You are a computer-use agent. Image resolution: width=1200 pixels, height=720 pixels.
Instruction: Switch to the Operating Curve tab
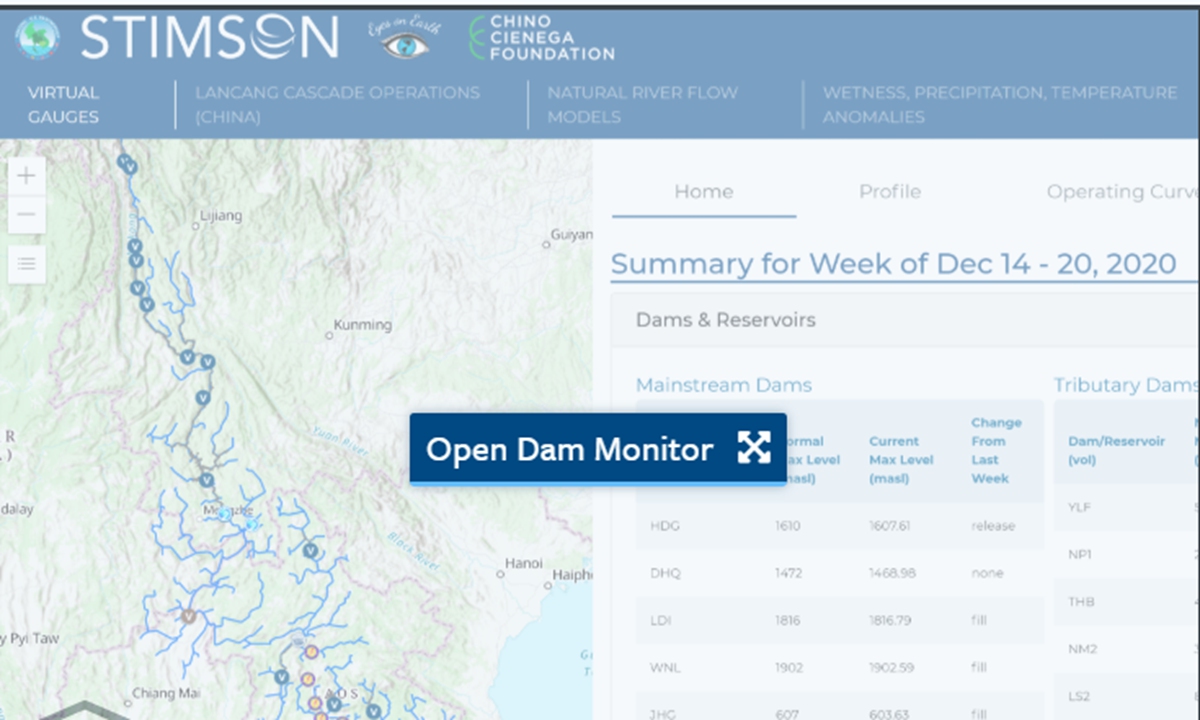(x=1120, y=192)
